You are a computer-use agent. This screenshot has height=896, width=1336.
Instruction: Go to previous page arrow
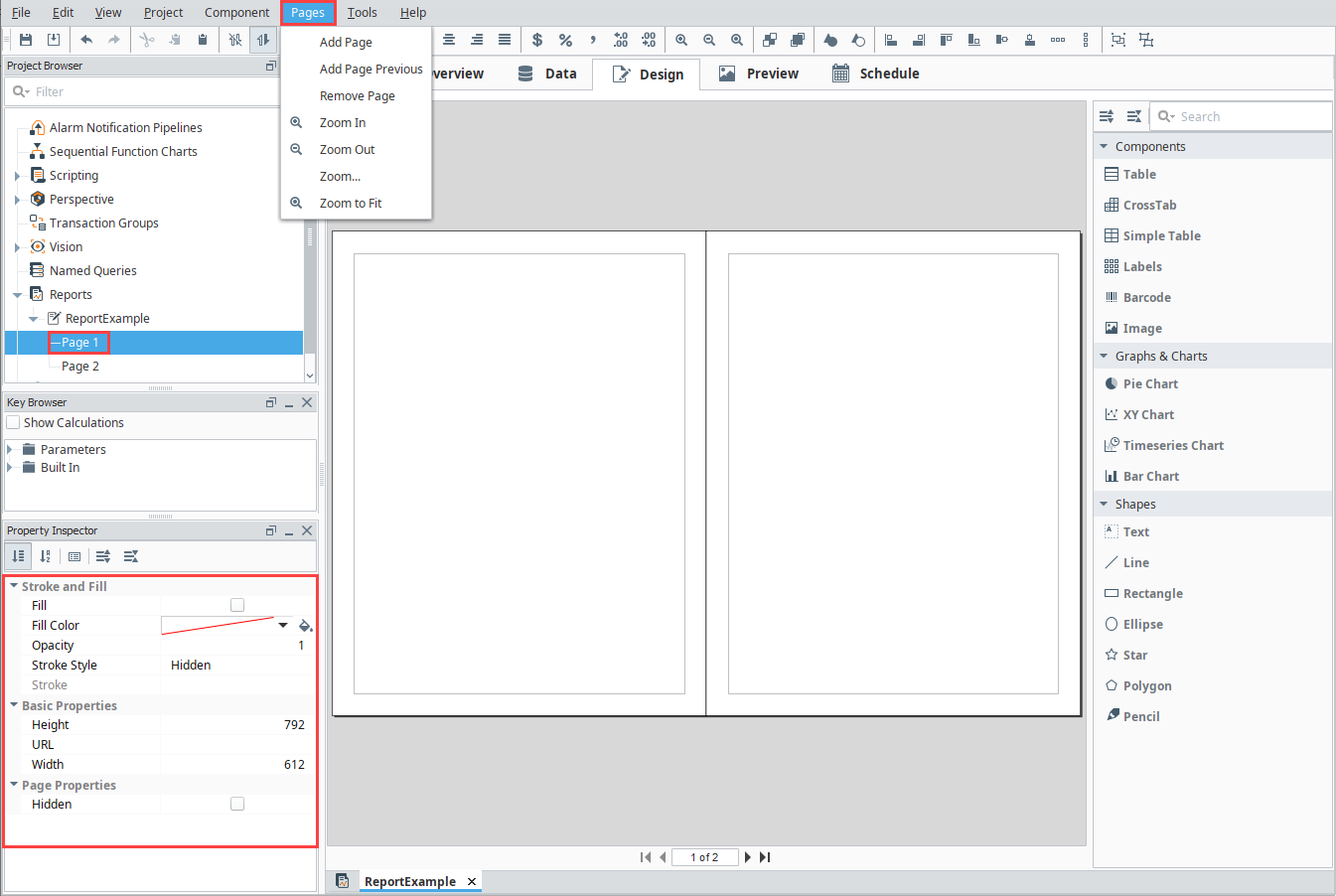663,857
